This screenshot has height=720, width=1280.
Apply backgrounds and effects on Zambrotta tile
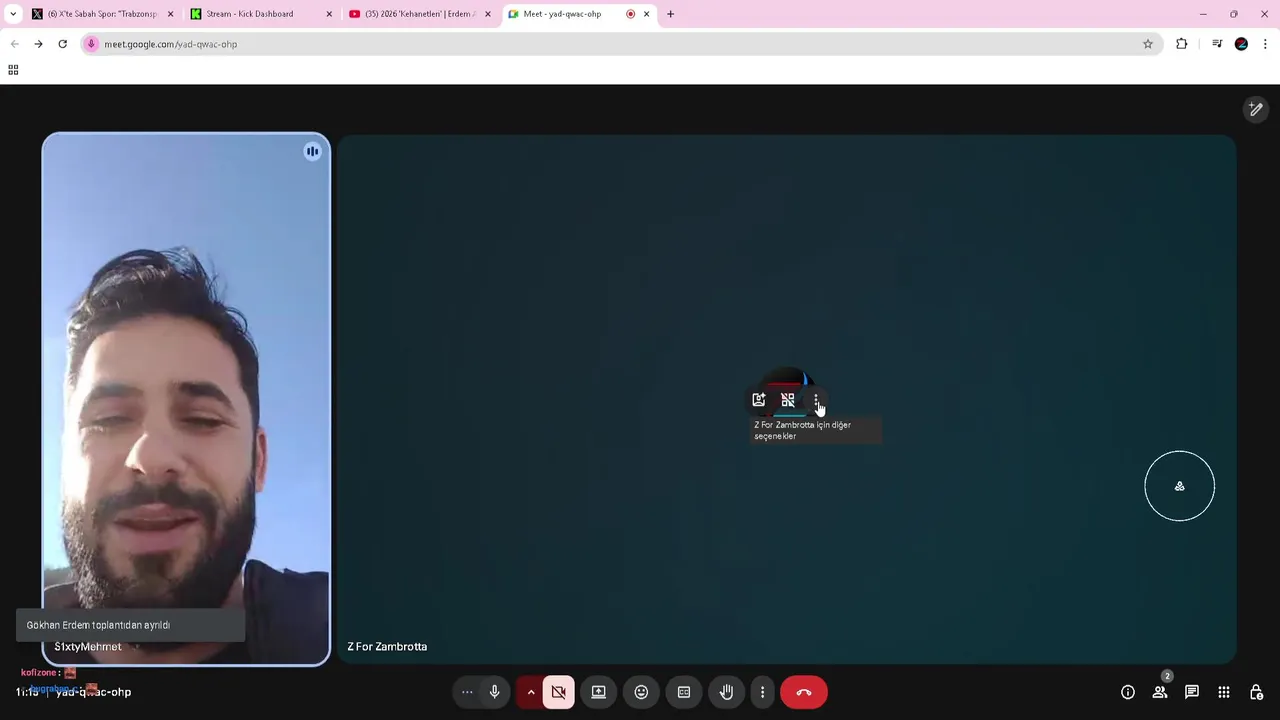759,400
